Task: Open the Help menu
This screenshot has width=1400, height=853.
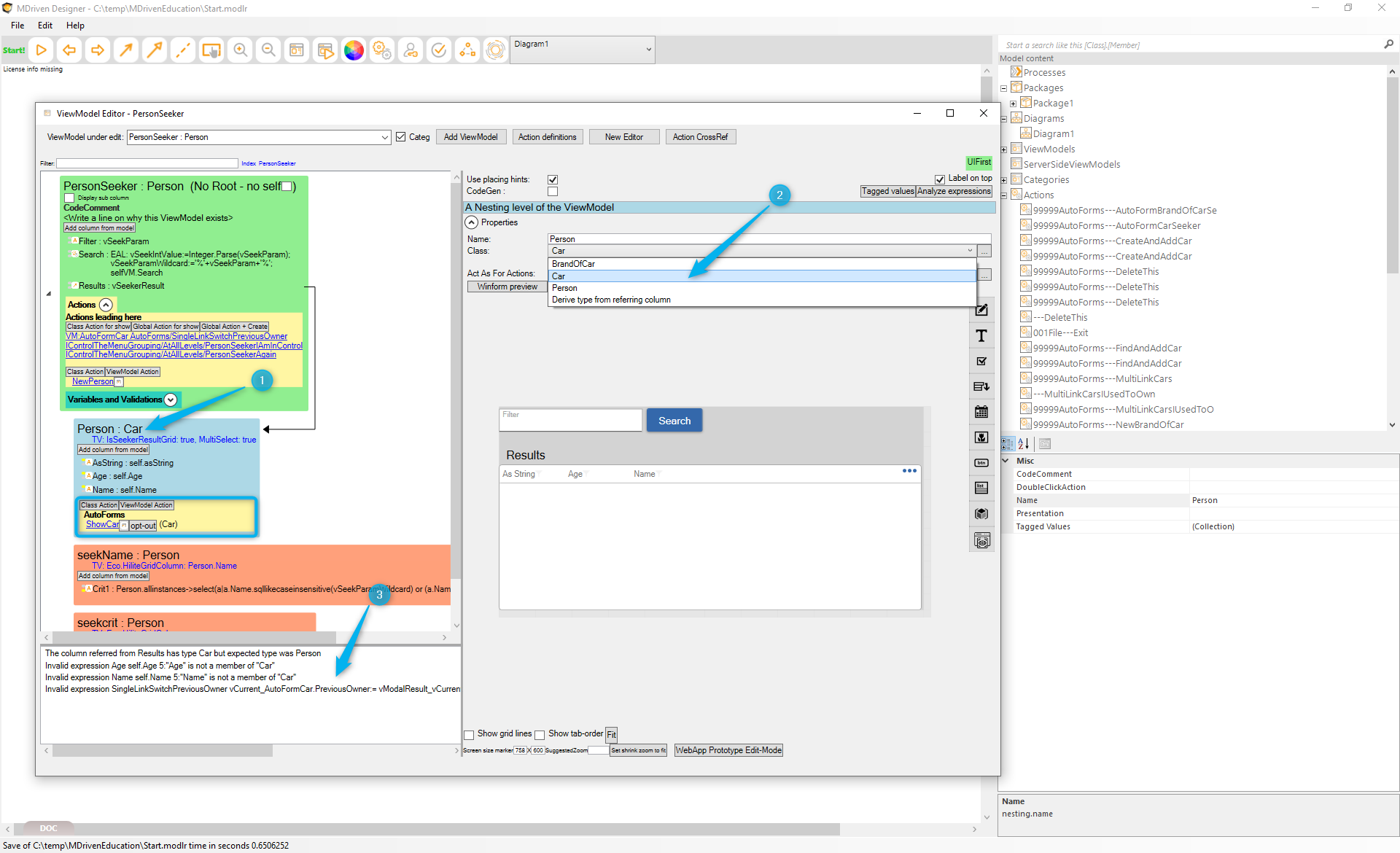Action: pyautogui.click(x=75, y=25)
